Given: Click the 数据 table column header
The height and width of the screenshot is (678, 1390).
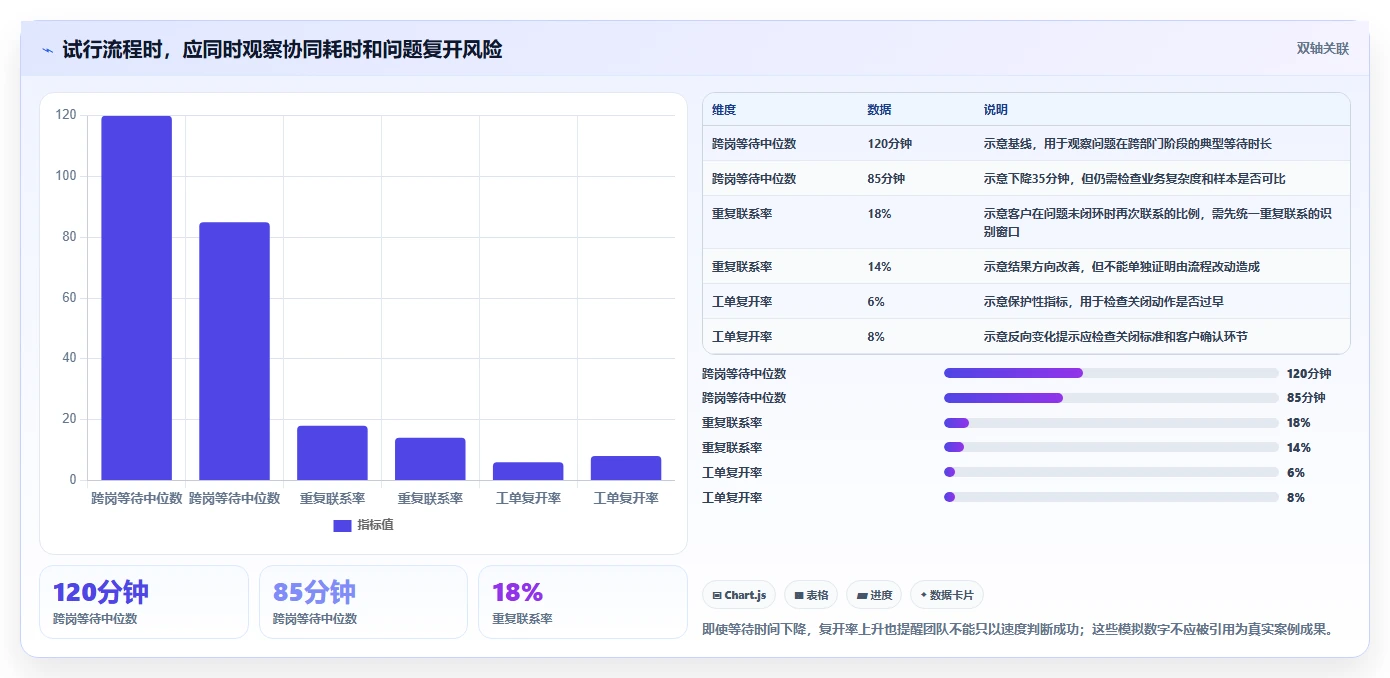Looking at the screenshot, I should coord(880,110).
